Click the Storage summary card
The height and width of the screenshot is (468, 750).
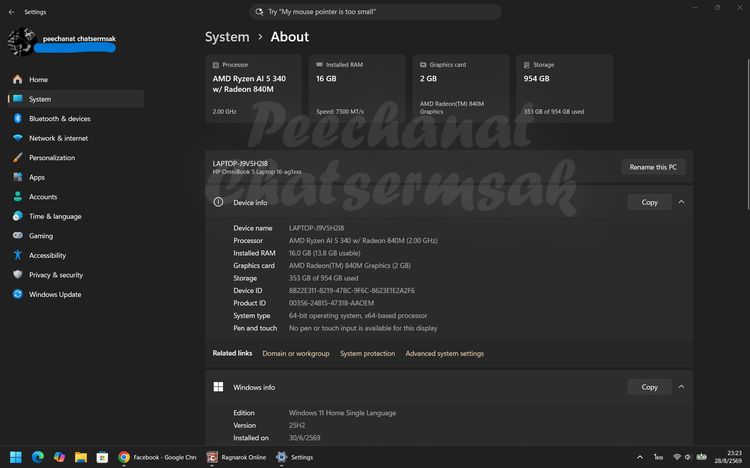564,89
